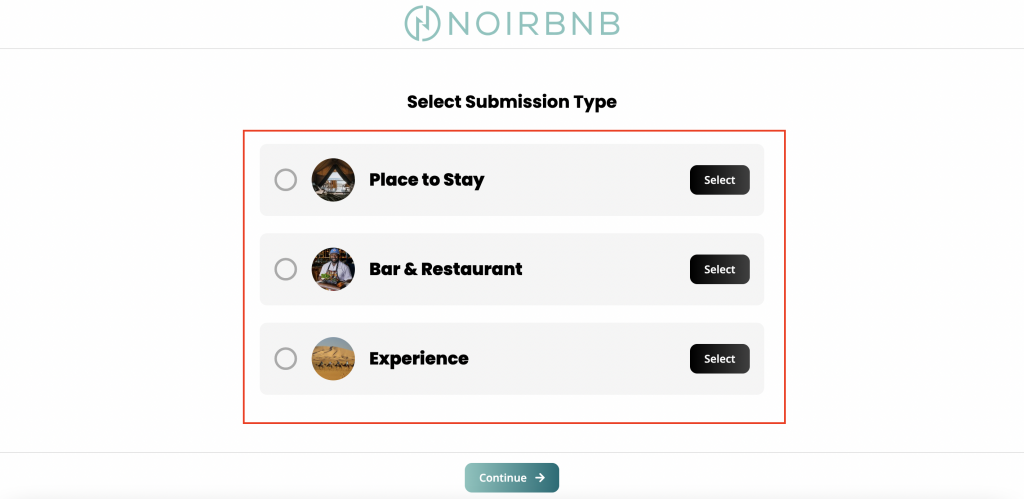Click the Select Submission Type heading

[512, 102]
